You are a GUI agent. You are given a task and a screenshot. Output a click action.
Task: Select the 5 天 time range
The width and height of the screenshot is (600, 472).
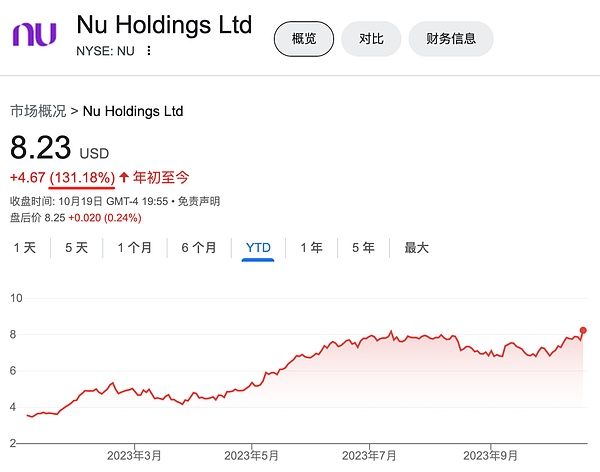[77, 247]
